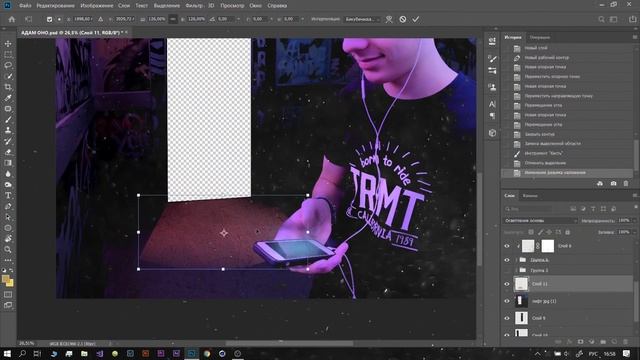Hide the Слой 9 layer
This screenshot has height=360, width=640.
(507, 318)
